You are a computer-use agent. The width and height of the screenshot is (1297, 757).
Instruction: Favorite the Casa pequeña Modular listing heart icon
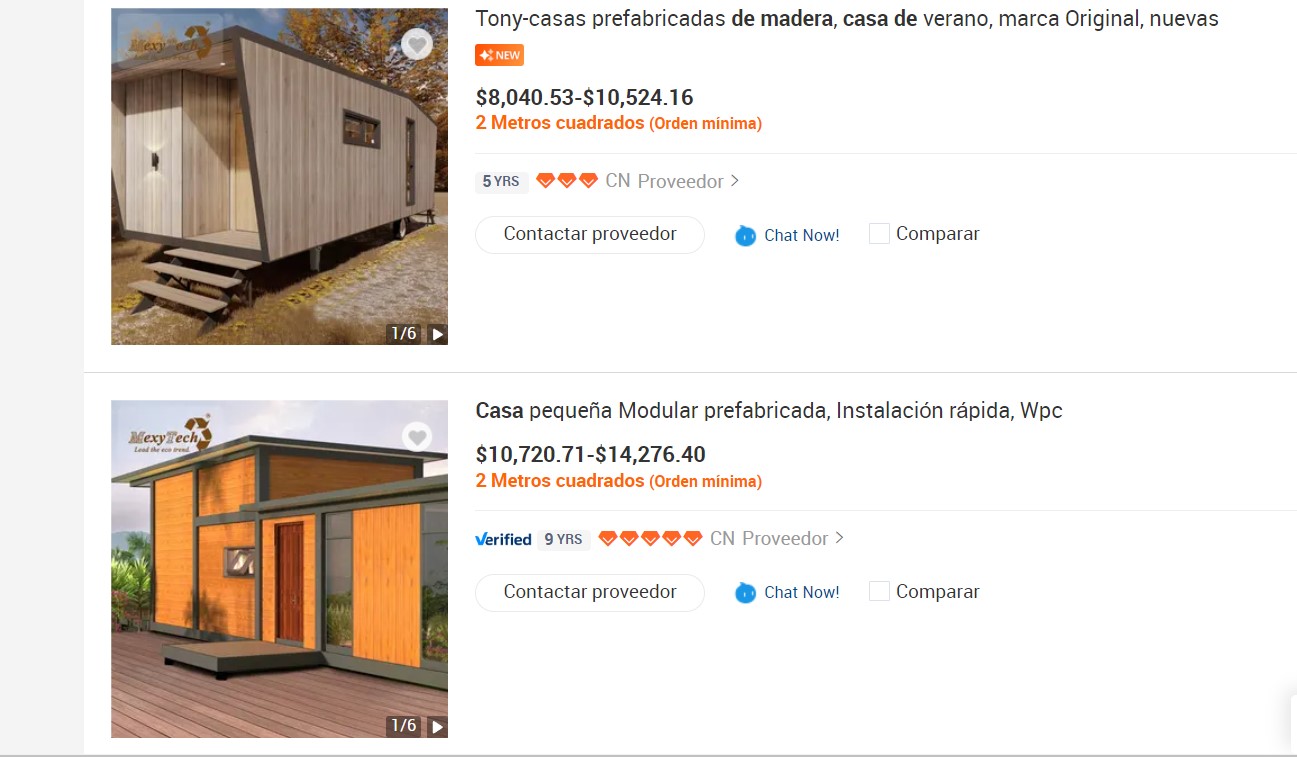coord(417,436)
